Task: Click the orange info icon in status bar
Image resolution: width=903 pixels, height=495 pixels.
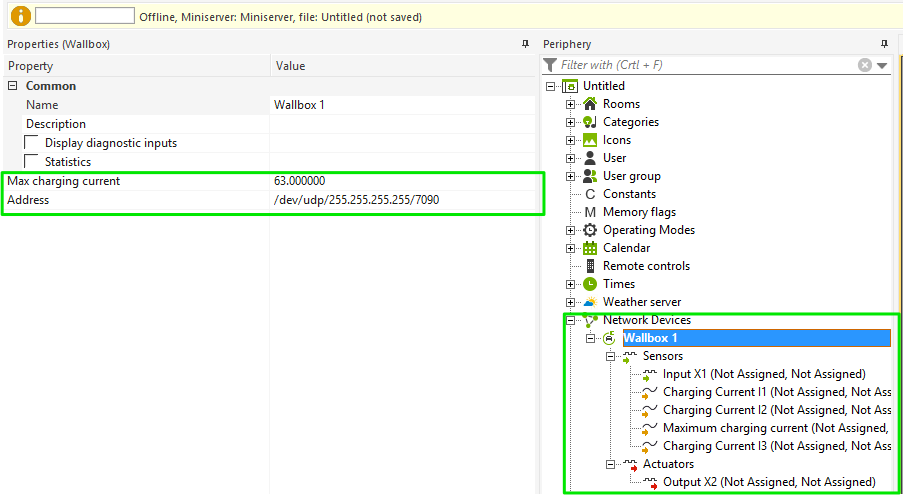Action: click(20, 17)
